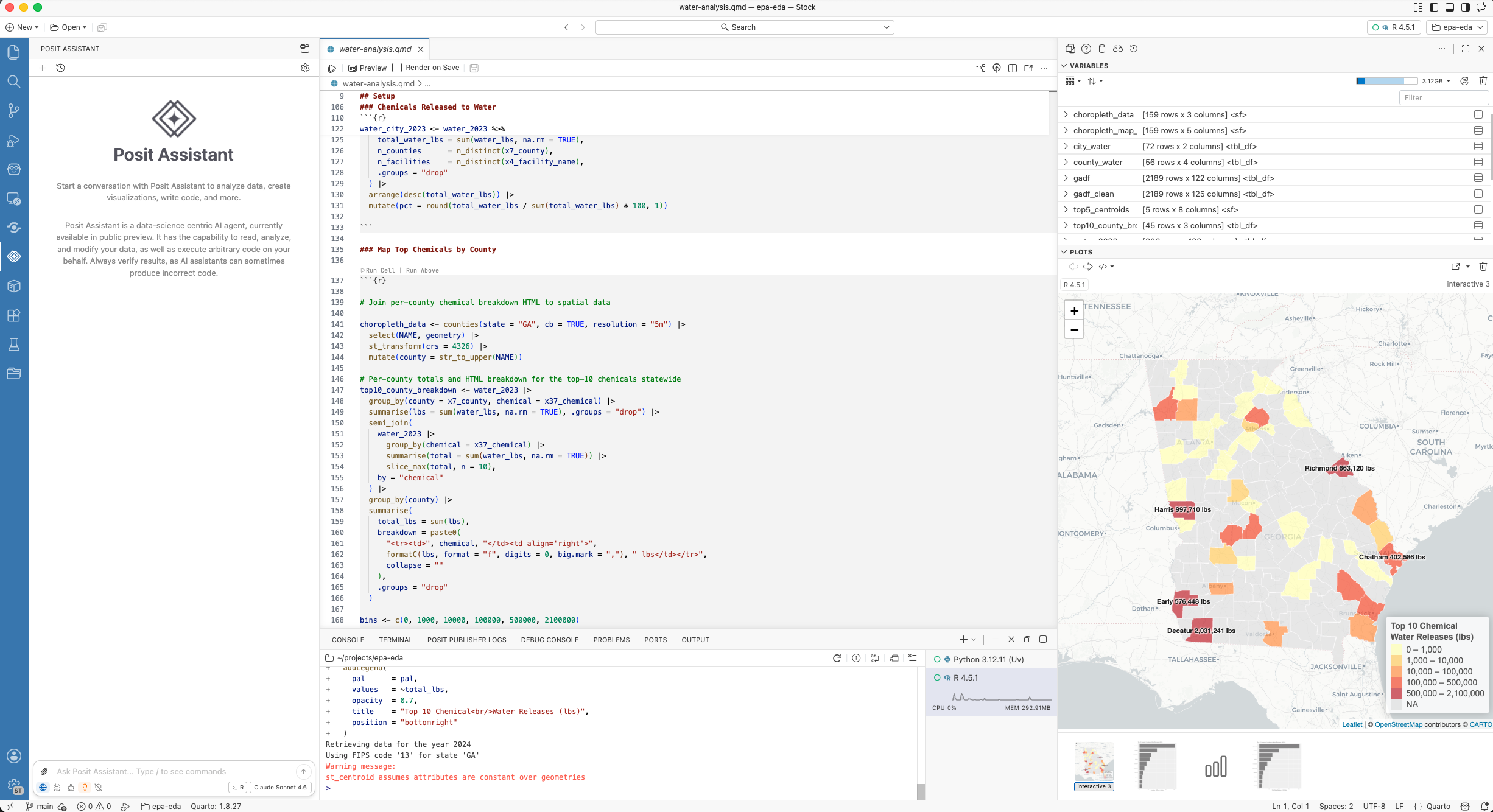Screen dimensions: 1493x812
Task: Toggle Render on Save checkbox
Action: [397, 68]
